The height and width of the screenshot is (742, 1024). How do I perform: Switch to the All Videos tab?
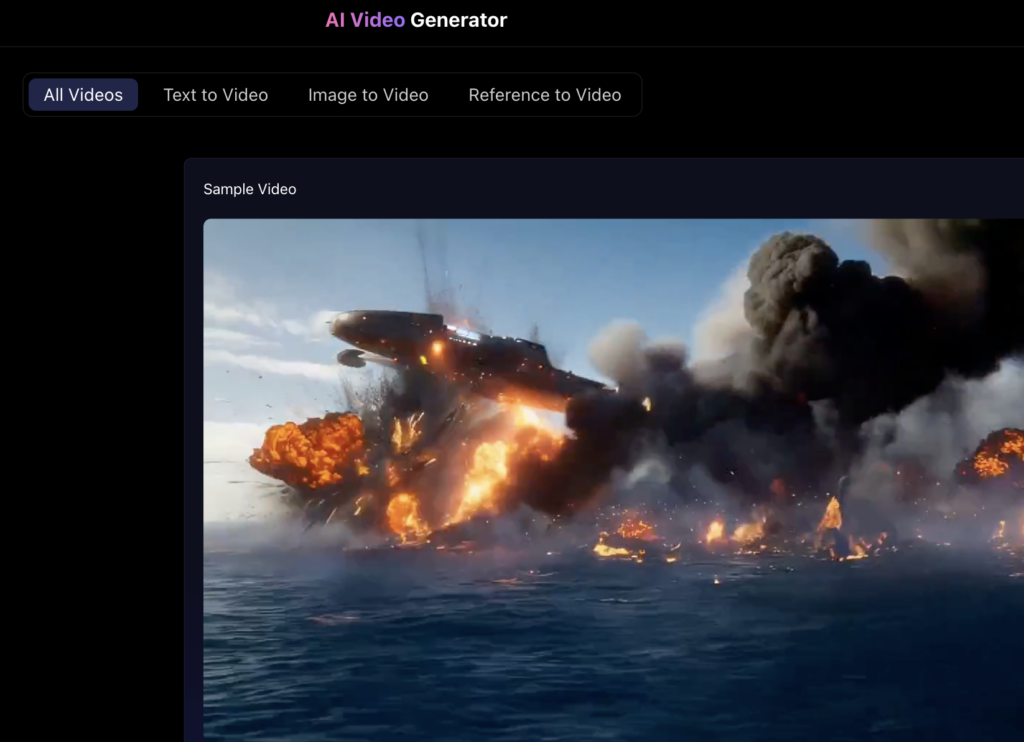coord(83,95)
